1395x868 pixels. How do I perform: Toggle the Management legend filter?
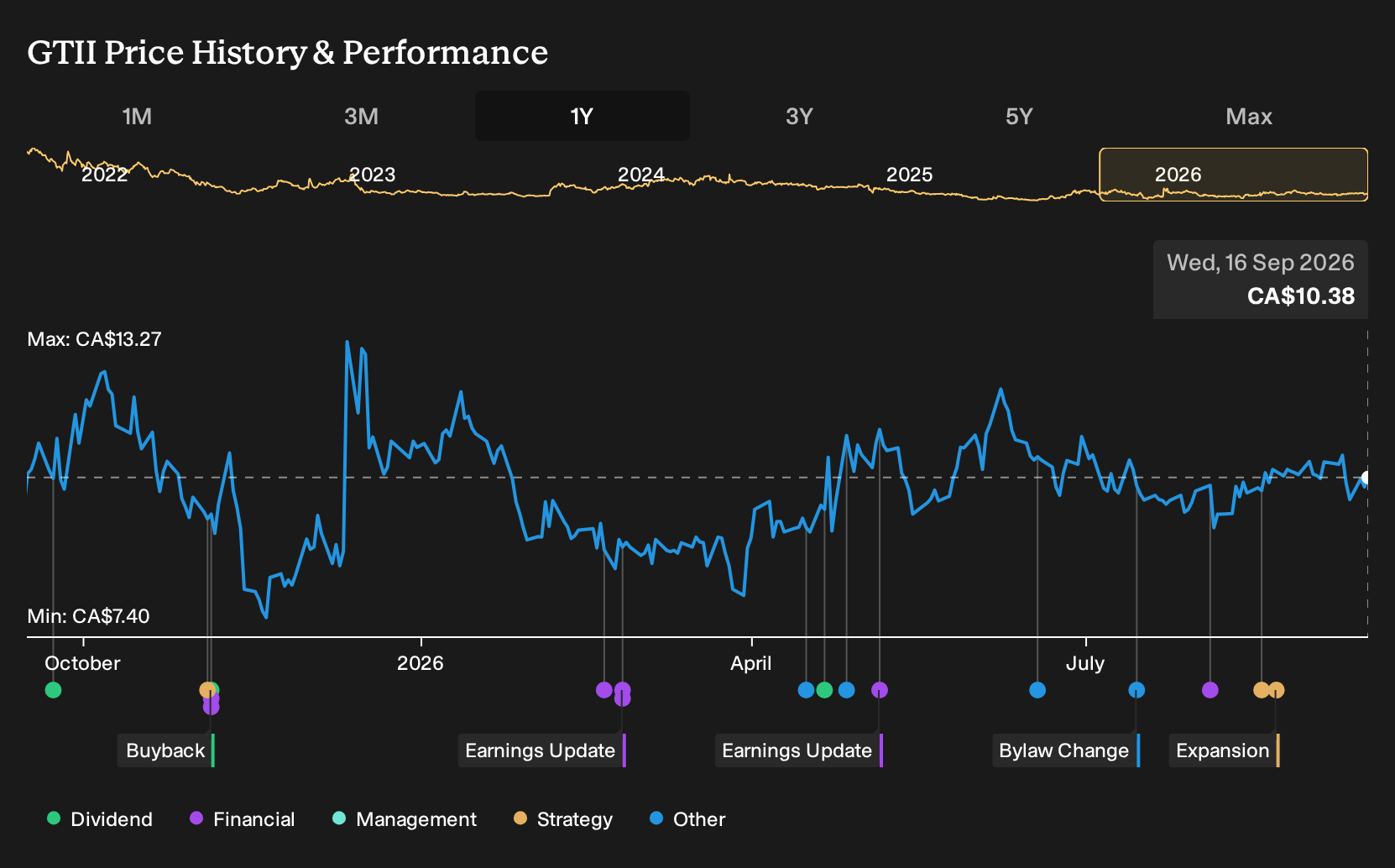tap(404, 819)
